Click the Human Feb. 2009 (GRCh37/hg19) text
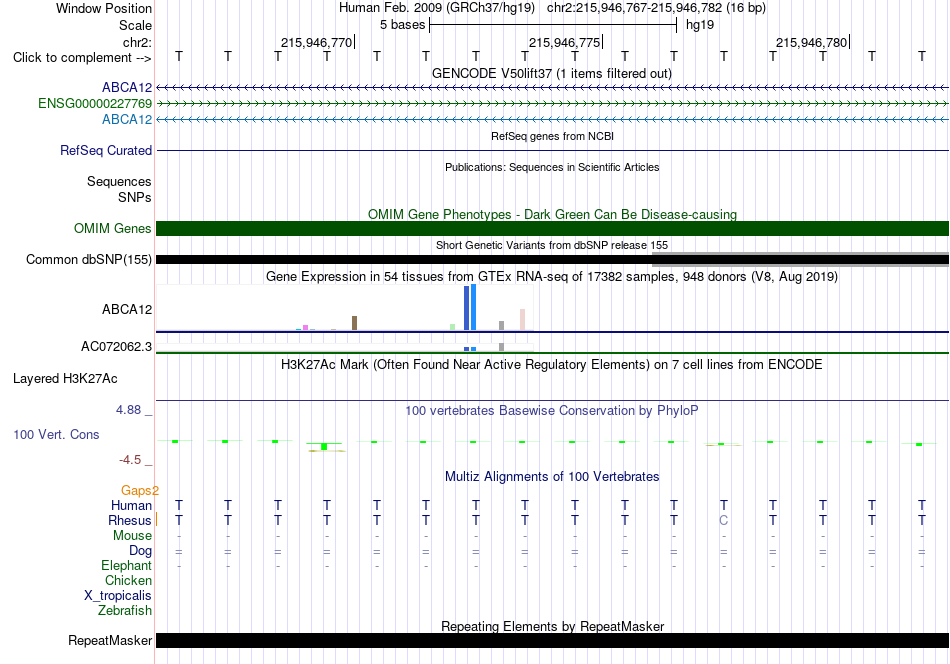950x664 pixels. (437, 8)
